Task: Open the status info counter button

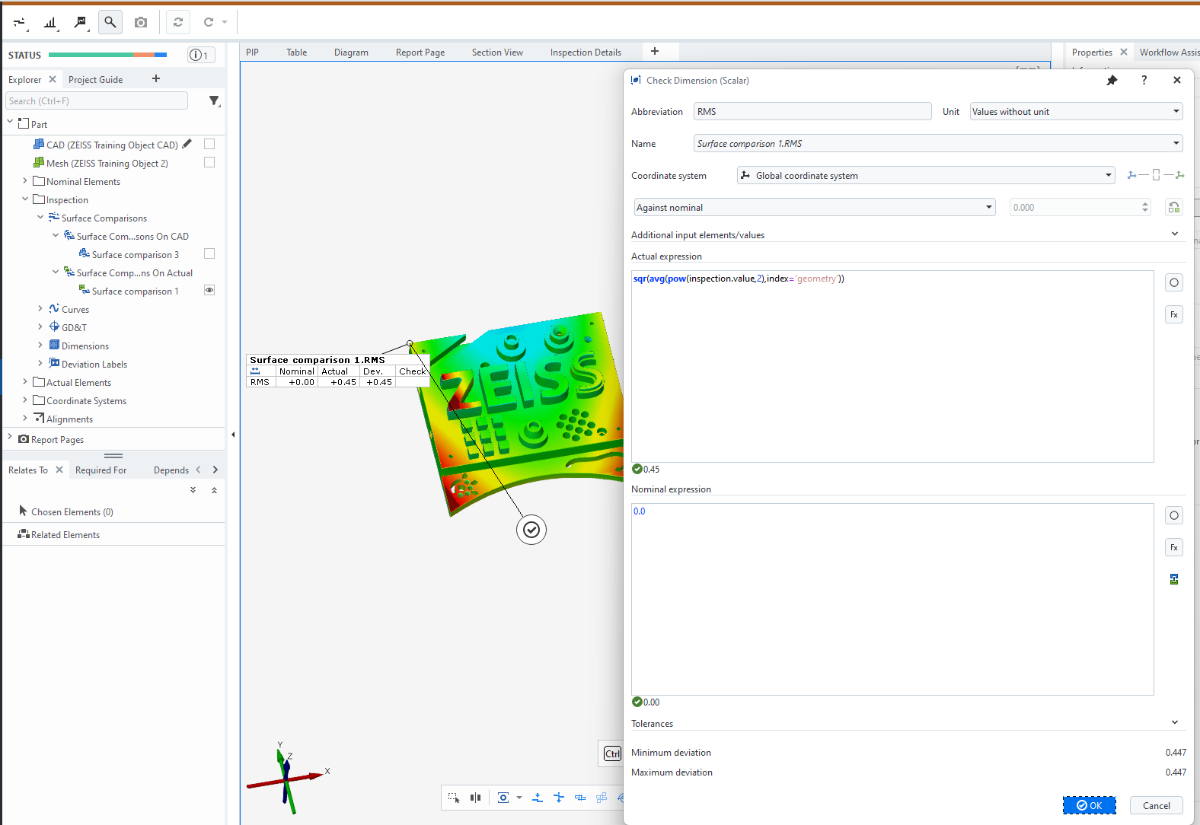Action: [x=200, y=55]
